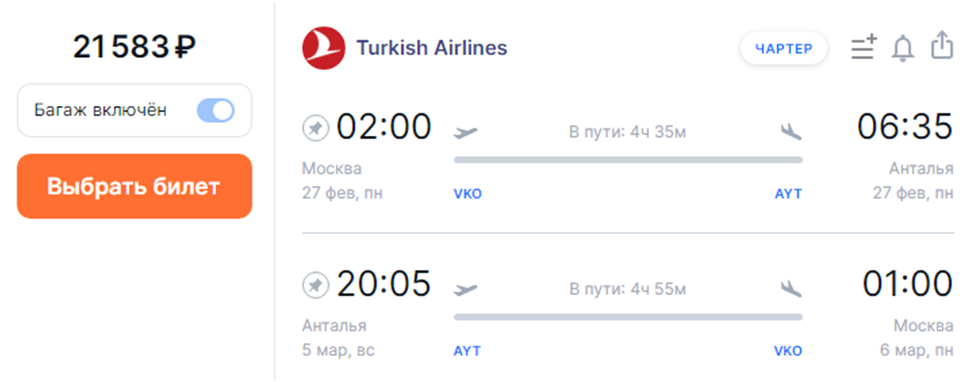Viewport: 978px width, 382px height.
Task: Click takeoff plane icon on outbound flight
Action: point(466,132)
